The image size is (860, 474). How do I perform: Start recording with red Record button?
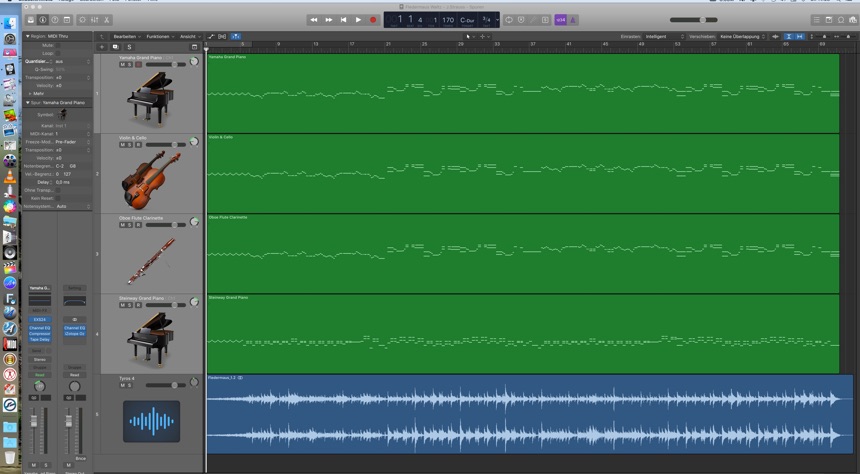click(373, 20)
